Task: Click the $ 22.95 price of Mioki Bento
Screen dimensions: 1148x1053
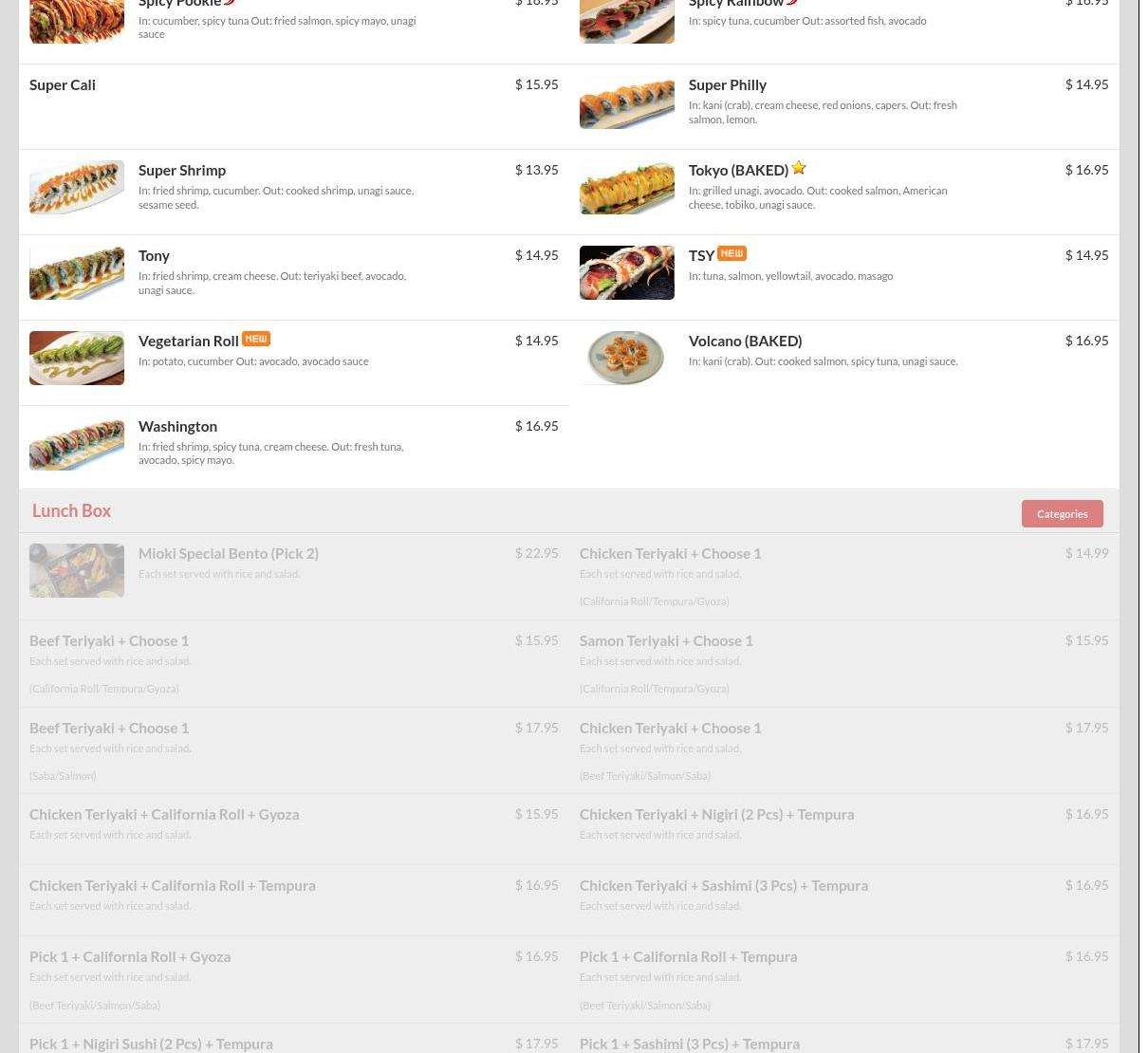Action: pyautogui.click(x=536, y=553)
